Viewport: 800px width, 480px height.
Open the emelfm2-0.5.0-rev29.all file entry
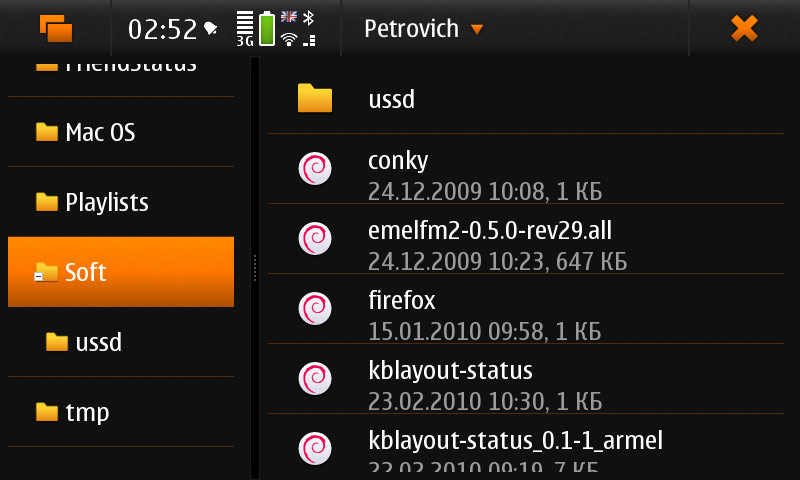point(490,232)
